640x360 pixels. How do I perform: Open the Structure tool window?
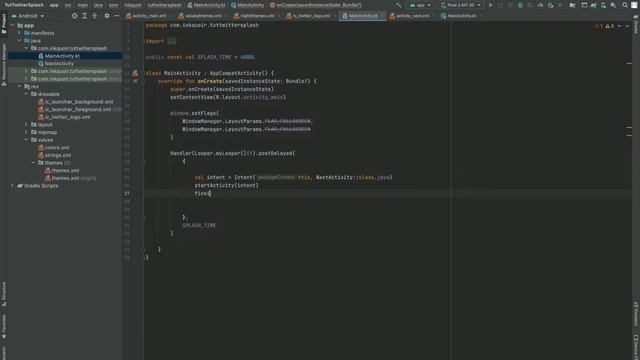click(x=4, y=294)
